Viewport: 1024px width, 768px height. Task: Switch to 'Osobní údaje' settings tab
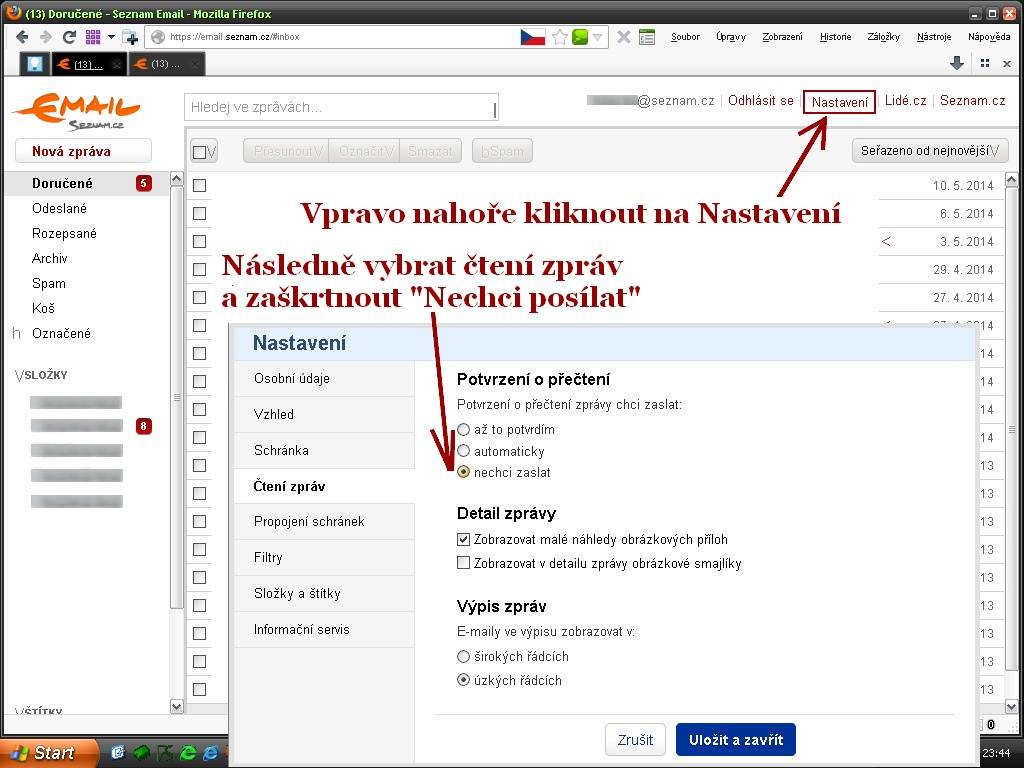325,379
